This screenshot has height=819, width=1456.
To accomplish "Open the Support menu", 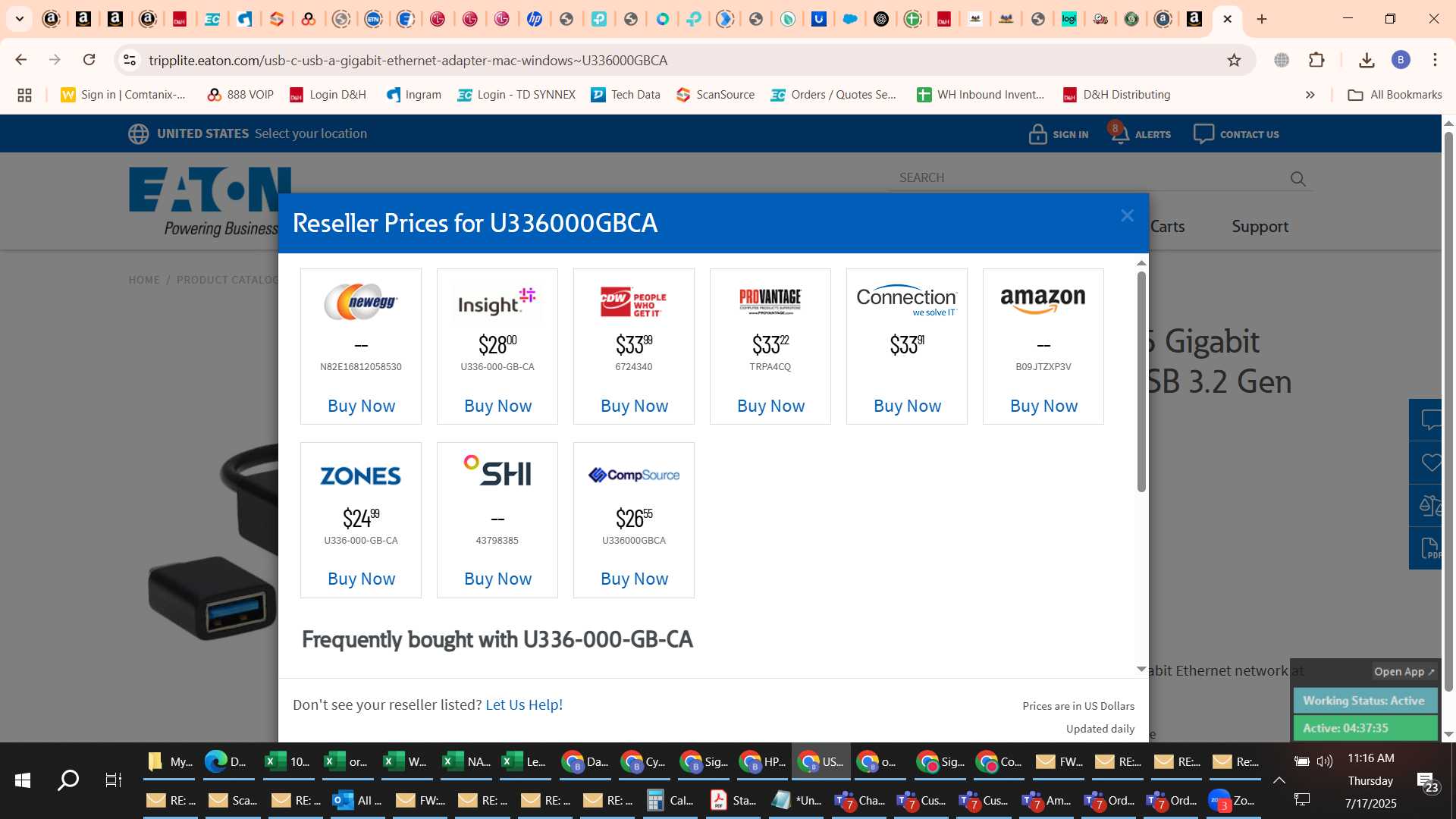I will (x=1260, y=227).
